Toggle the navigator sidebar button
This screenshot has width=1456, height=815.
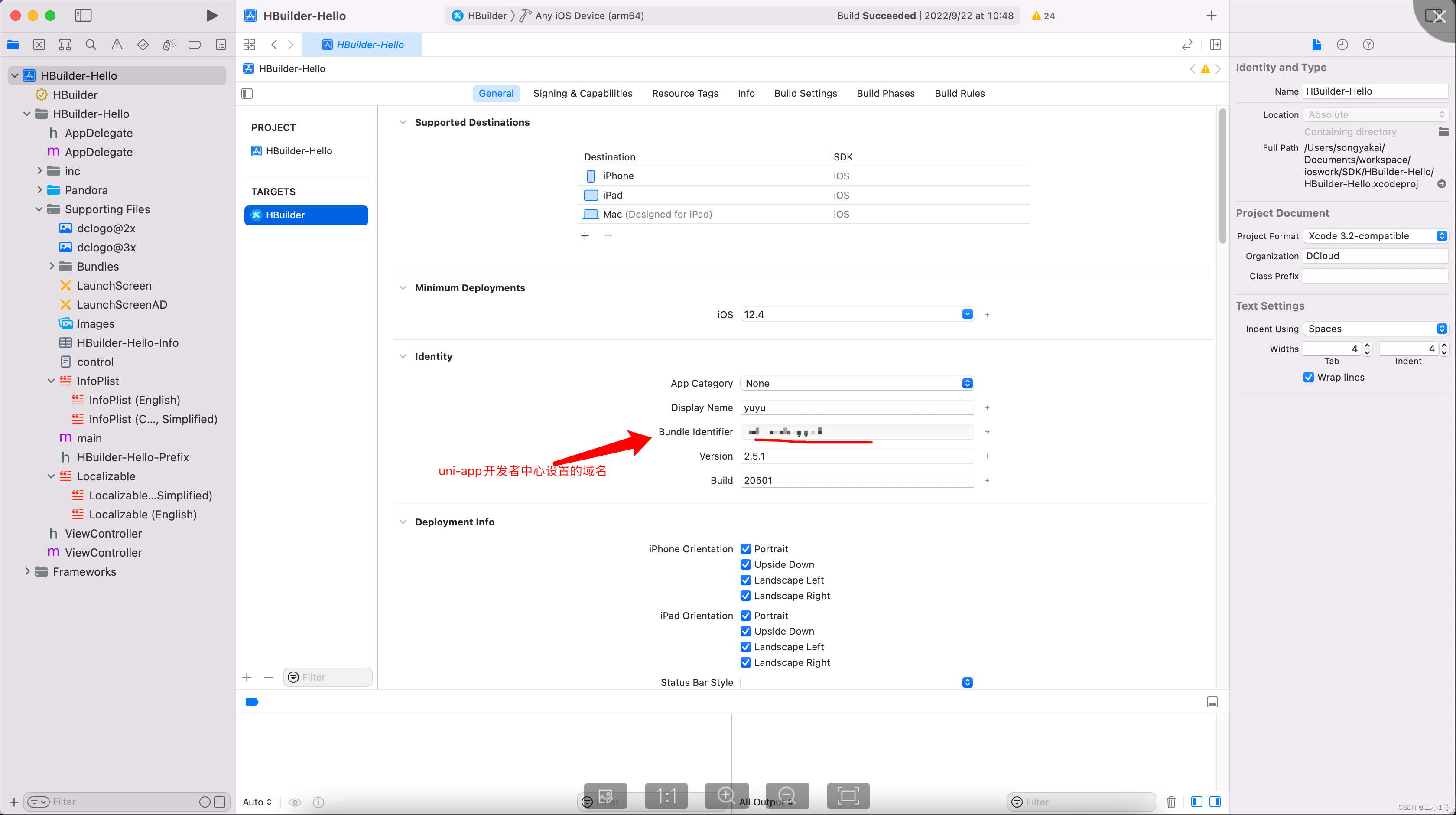pyautogui.click(x=83, y=16)
